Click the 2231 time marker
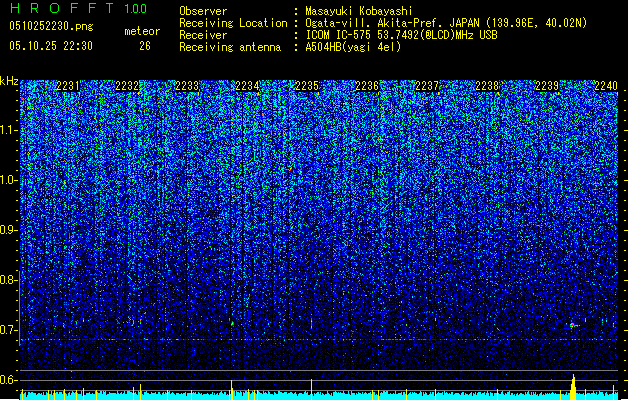Image resolution: width=629 pixels, height=400 pixels. pyautogui.click(x=68, y=86)
